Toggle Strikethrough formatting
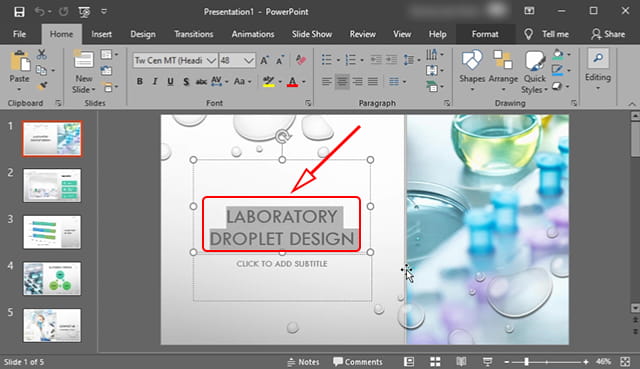The width and height of the screenshot is (640, 369). tap(201, 82)
